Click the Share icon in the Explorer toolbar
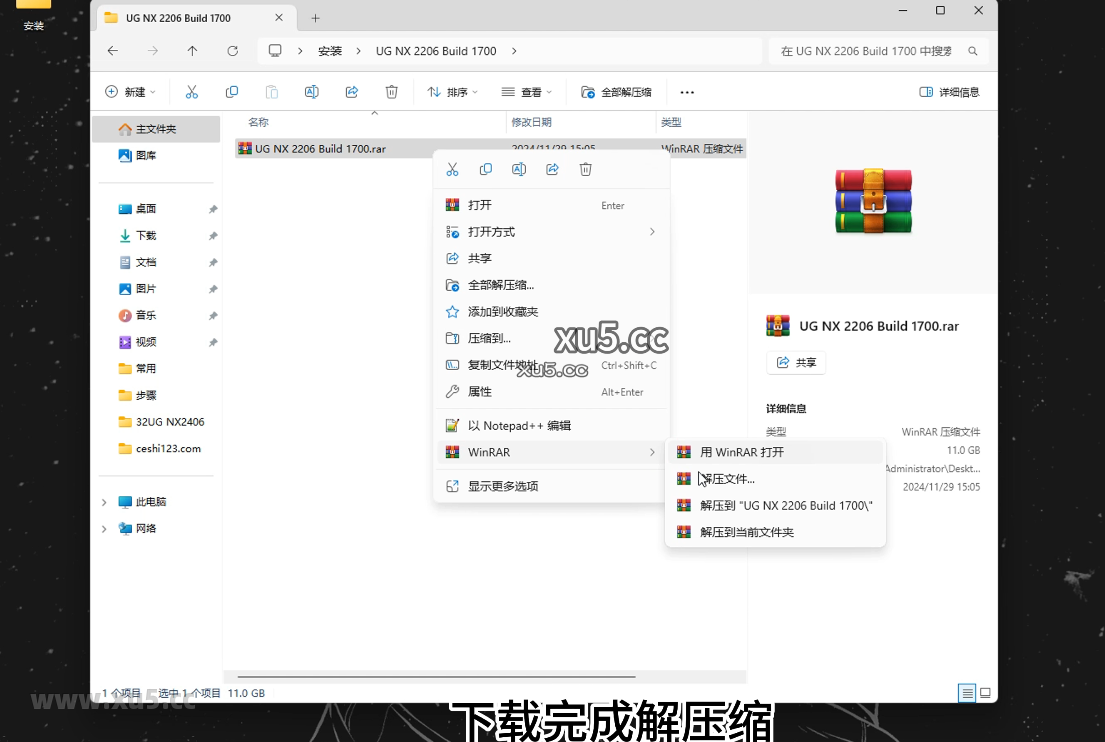The width and height of the screenshot is (1105, 742). [x=352, y=91]
